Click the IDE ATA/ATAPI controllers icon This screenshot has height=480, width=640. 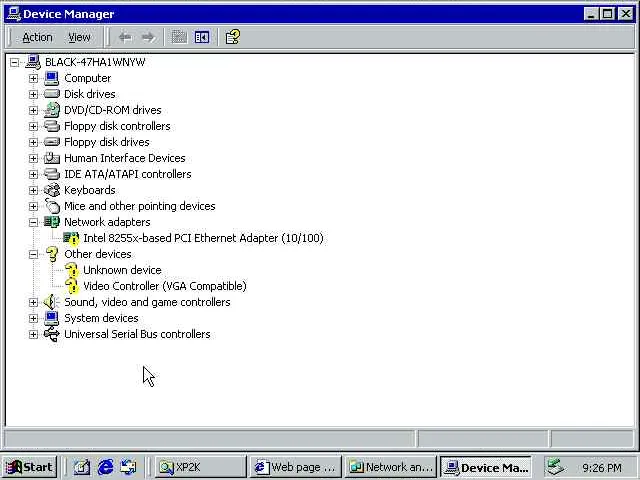point(51,174)
